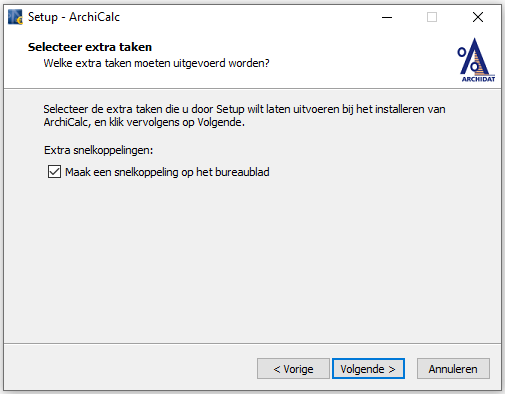Click the grayed-out maximize window icon

pos(432,17)
